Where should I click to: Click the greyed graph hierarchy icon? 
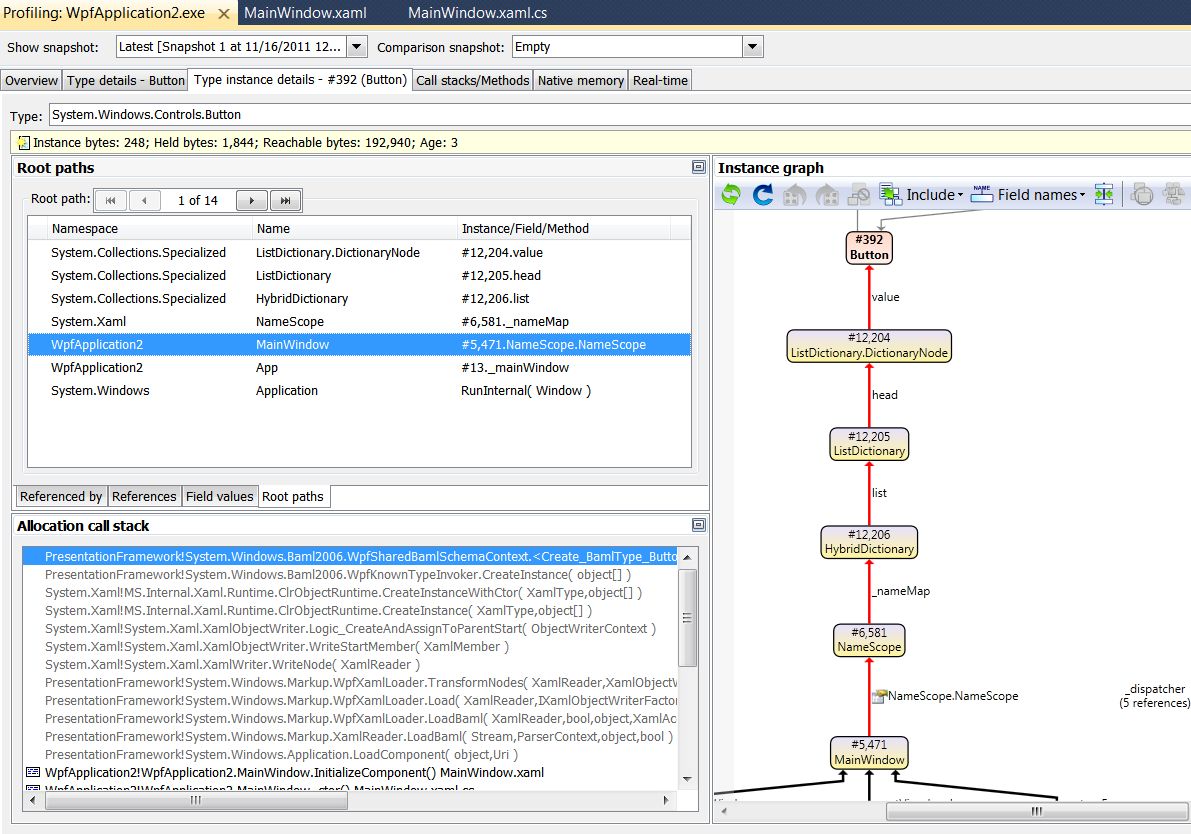click(x=1174, y=195)
